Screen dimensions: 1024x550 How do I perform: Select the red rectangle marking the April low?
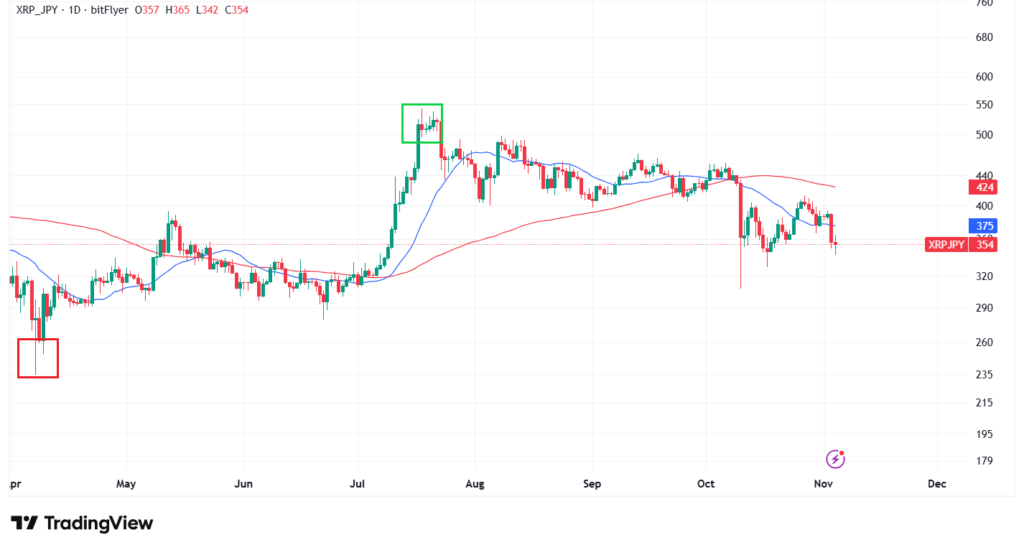[x=38, y=358]
